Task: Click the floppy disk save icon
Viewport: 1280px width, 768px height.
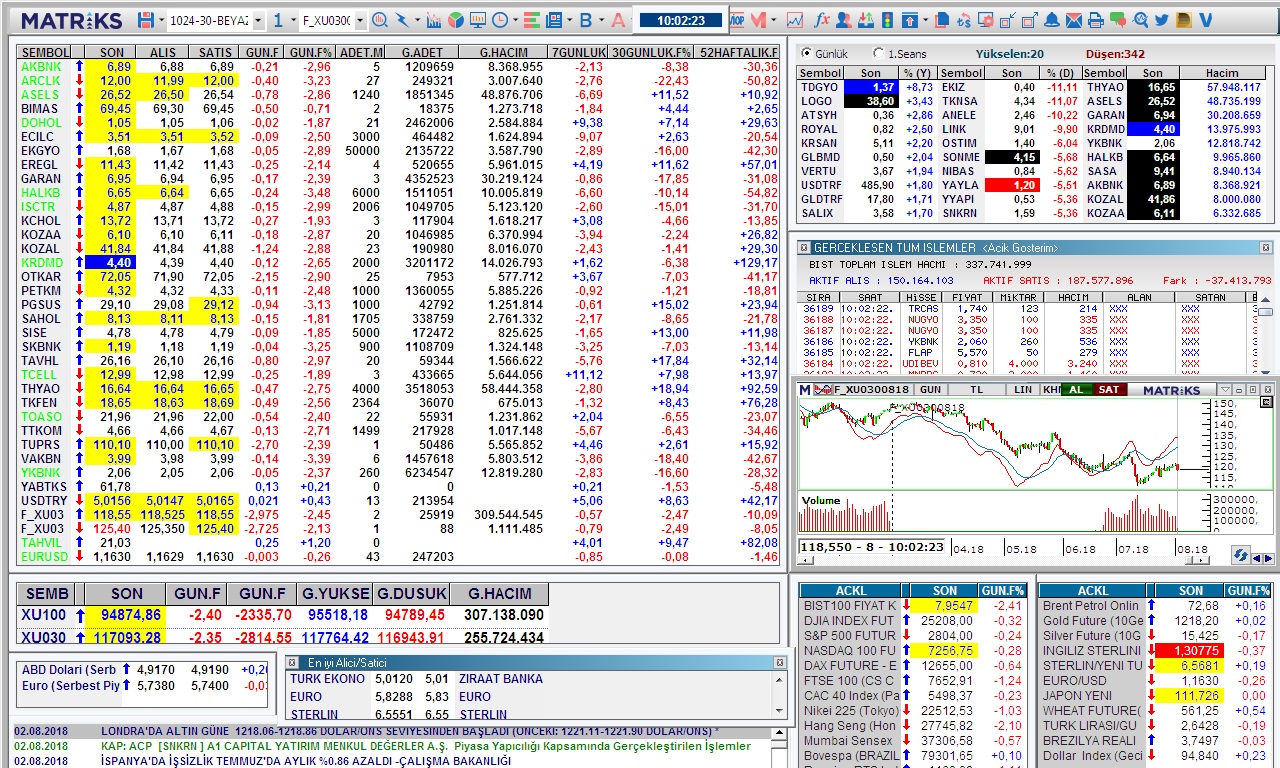Action: [146, 20]
